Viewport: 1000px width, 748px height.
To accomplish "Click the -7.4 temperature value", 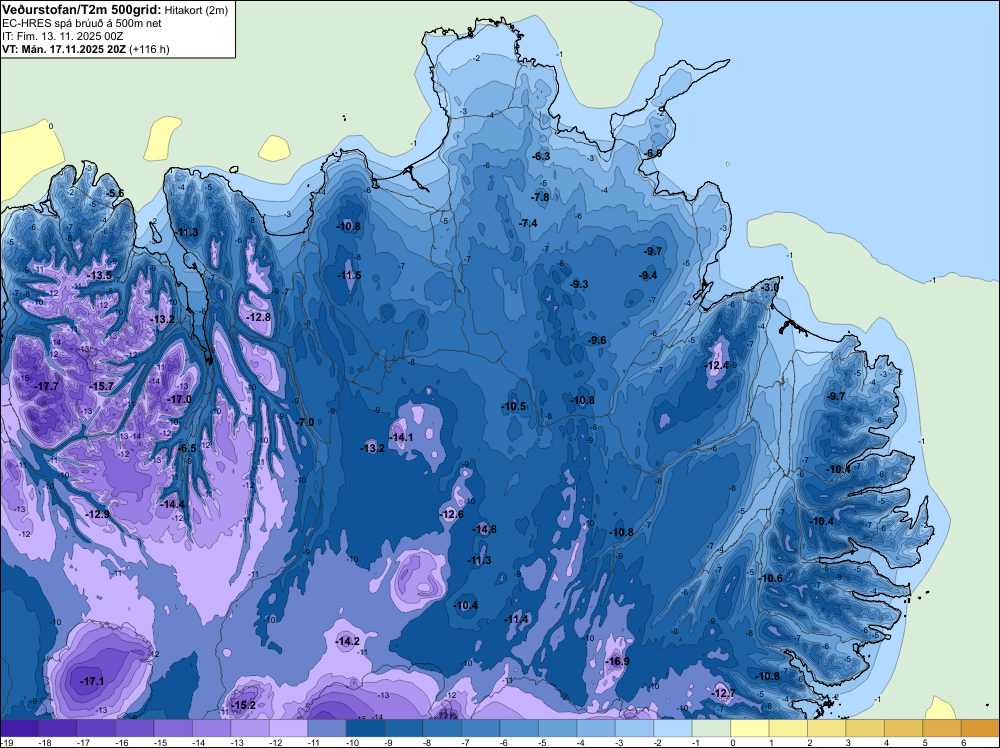I will point(528,223).
